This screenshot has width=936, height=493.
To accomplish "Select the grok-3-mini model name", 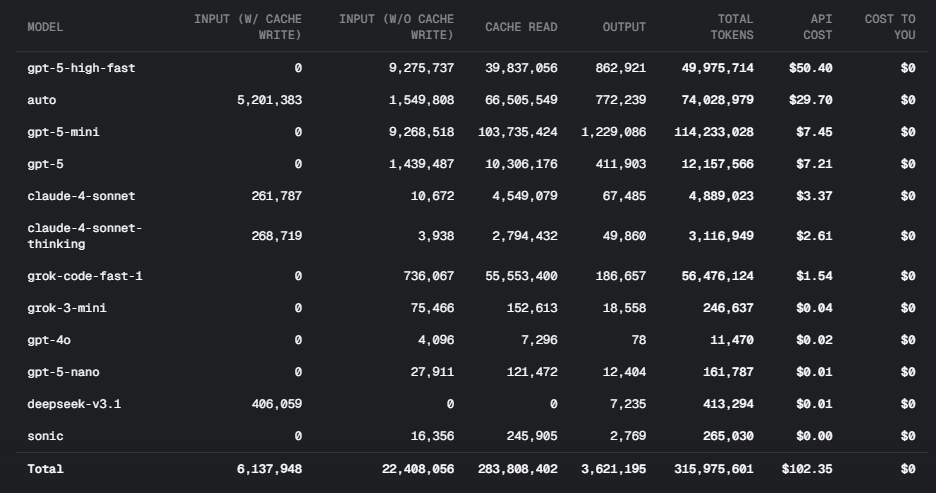I will [66, 308].
